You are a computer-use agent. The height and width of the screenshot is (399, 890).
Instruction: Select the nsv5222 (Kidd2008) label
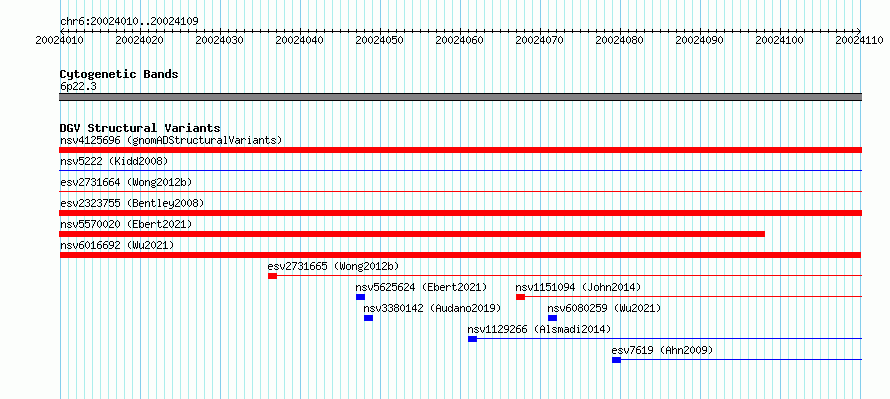coord(114,161)
